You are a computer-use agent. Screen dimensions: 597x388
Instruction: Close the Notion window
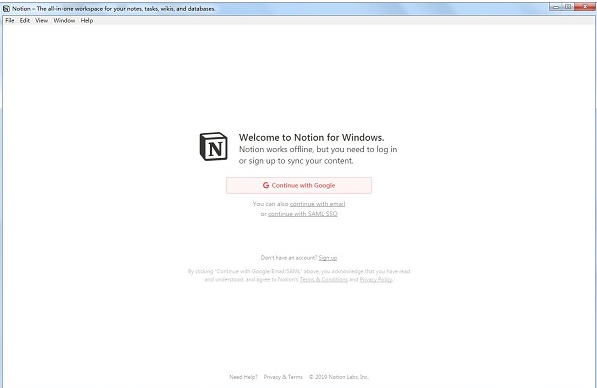point(584,6)
